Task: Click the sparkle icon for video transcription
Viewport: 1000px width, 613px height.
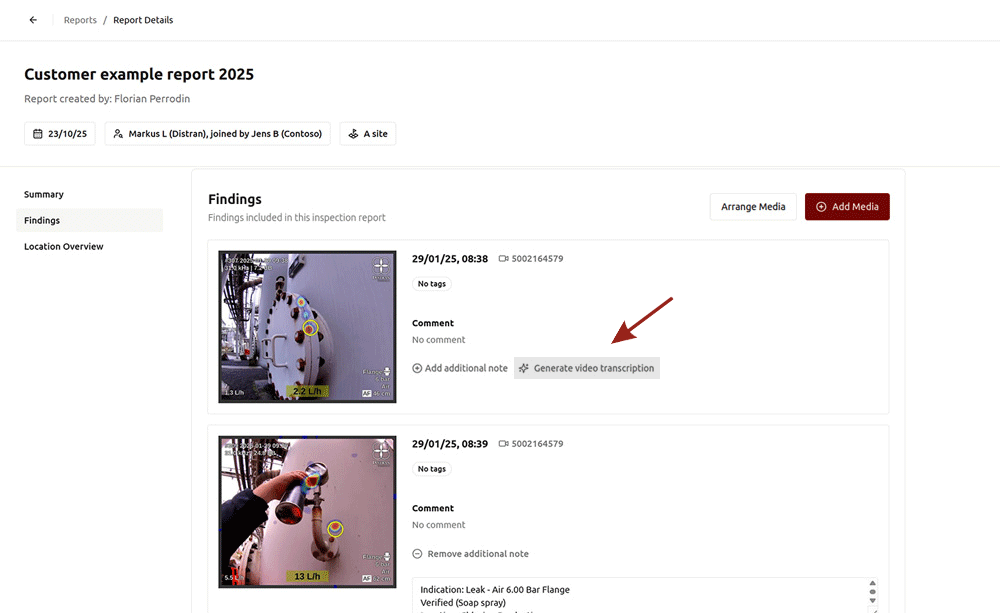Action: (x=524, y=368)
